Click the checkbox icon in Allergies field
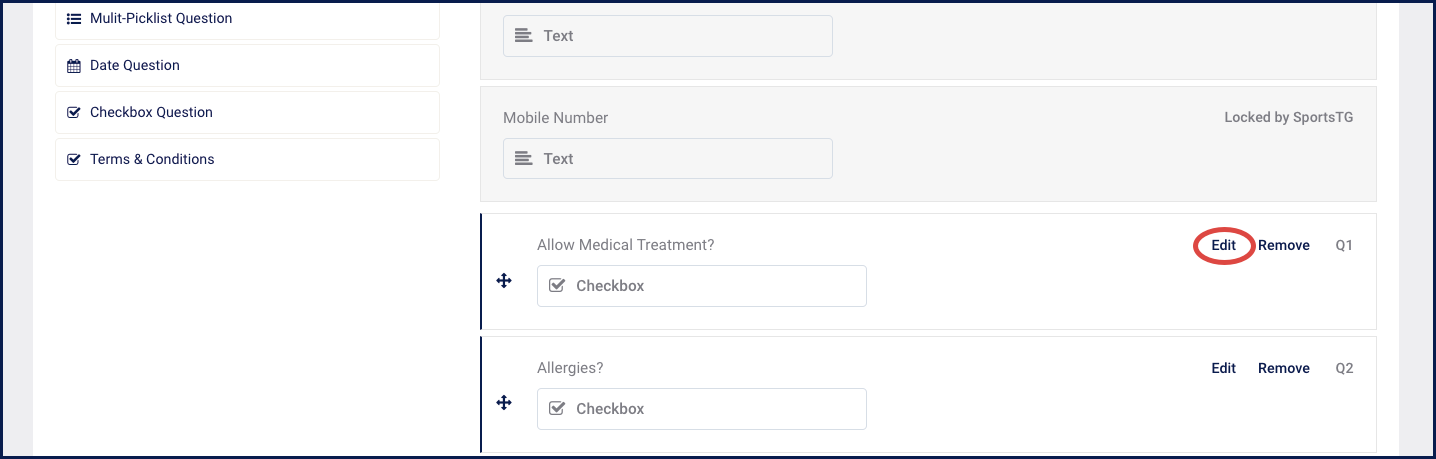The image size is (1436, 459). [558, 409]
